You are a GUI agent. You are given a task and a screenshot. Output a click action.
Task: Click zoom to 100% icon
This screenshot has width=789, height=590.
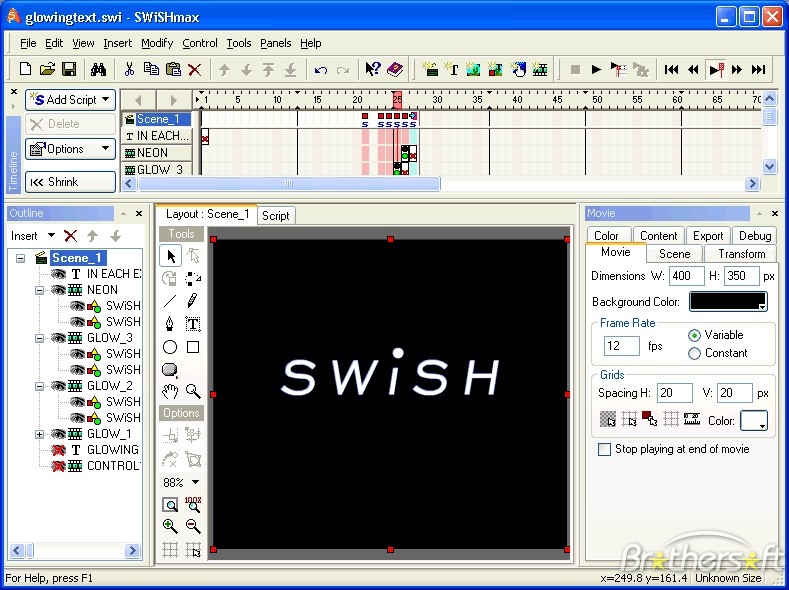[x=193, y=504]
